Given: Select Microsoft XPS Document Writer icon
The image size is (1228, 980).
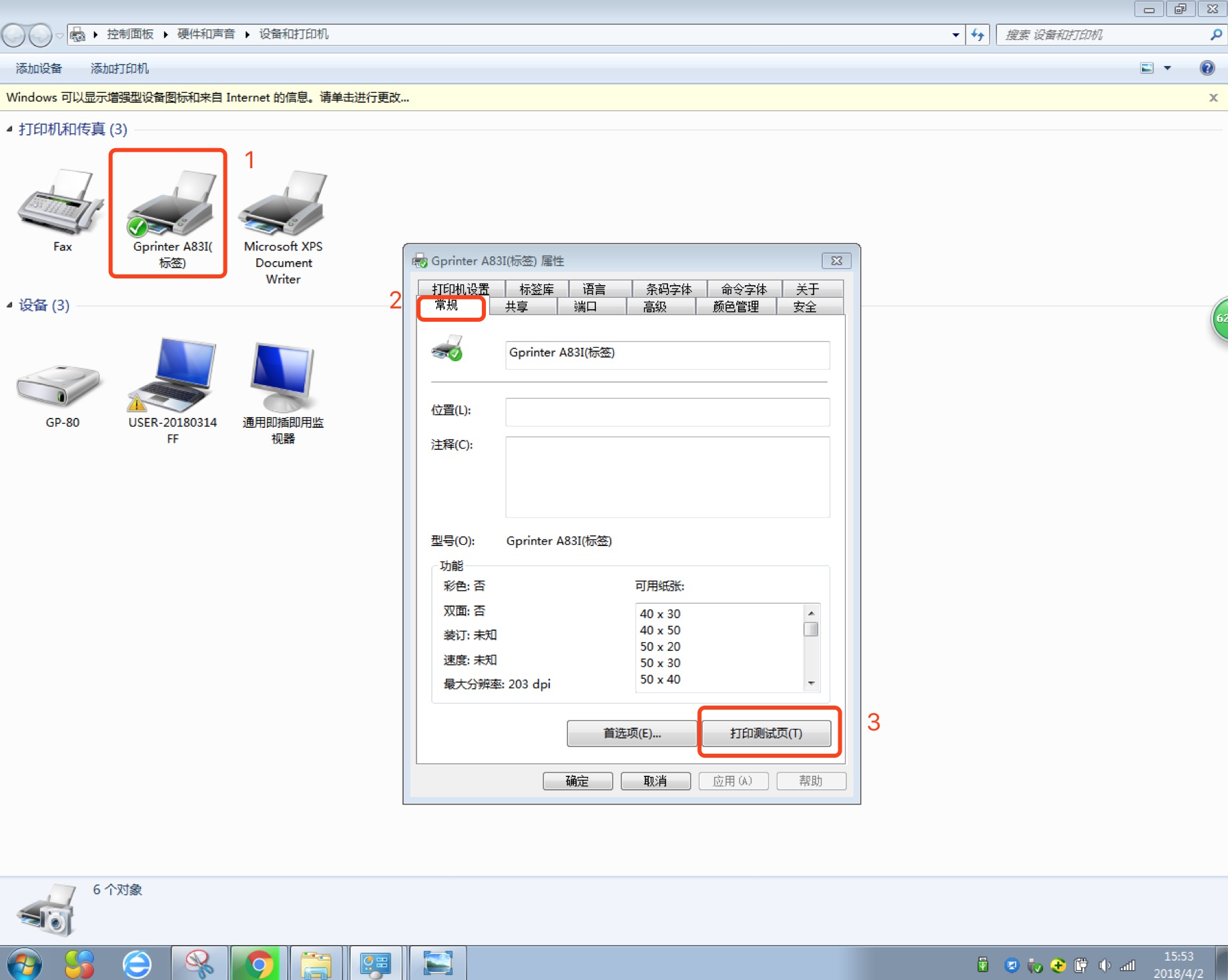Looking at the screenshot, I should (x=284, y=202).
